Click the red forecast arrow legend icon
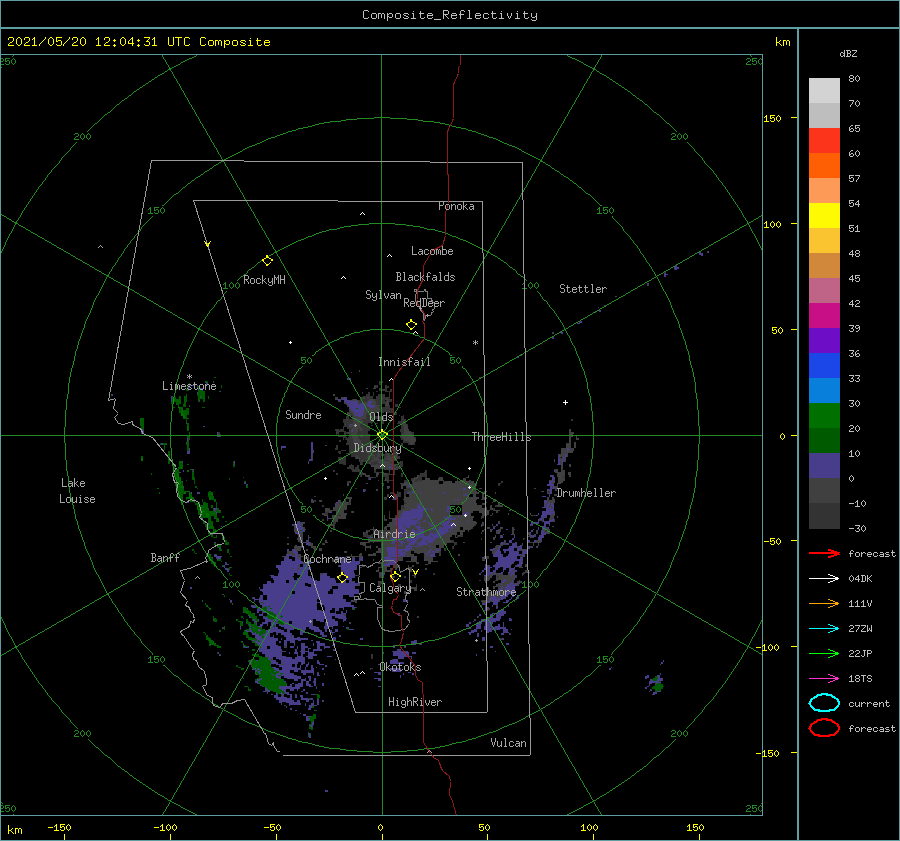The width and height of the screenshot is (900, 841). (824, 553)
